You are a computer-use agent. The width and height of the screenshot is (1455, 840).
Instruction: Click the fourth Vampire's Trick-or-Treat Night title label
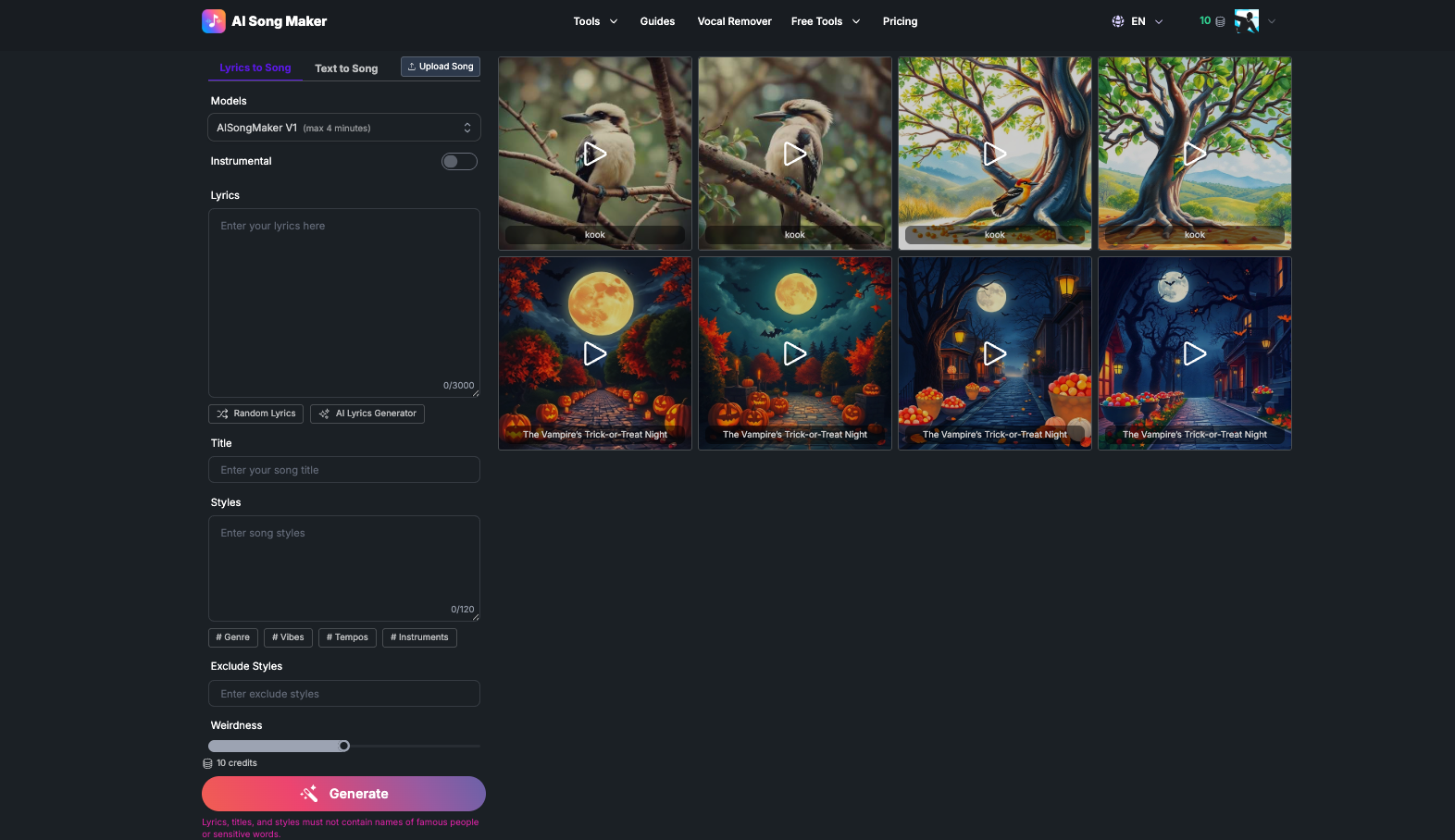click(1195, 435)
